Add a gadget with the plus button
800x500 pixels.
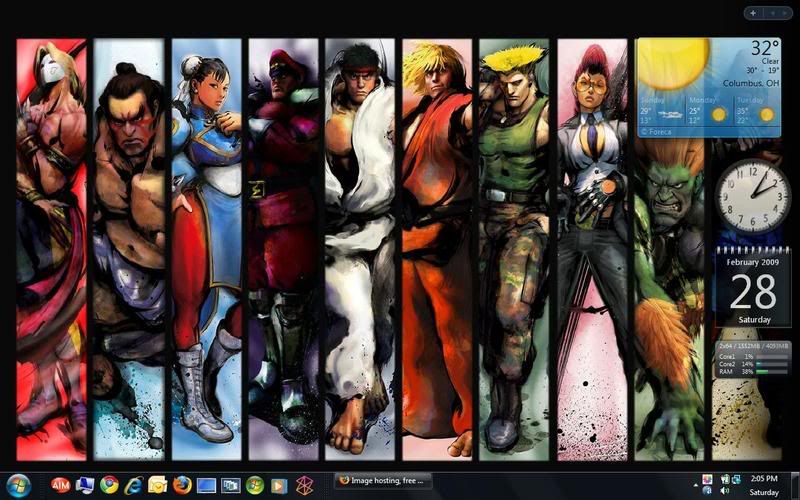point(753,13)
